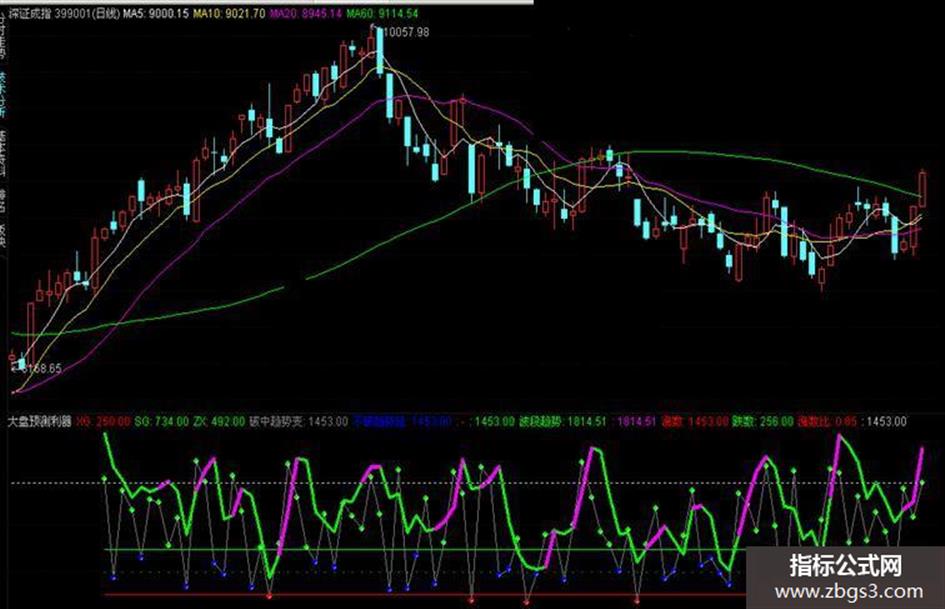This screenshot has height=609, width=945.
Task: Click the tall cyan candlestick at the peak
Action: click(380, 51)
